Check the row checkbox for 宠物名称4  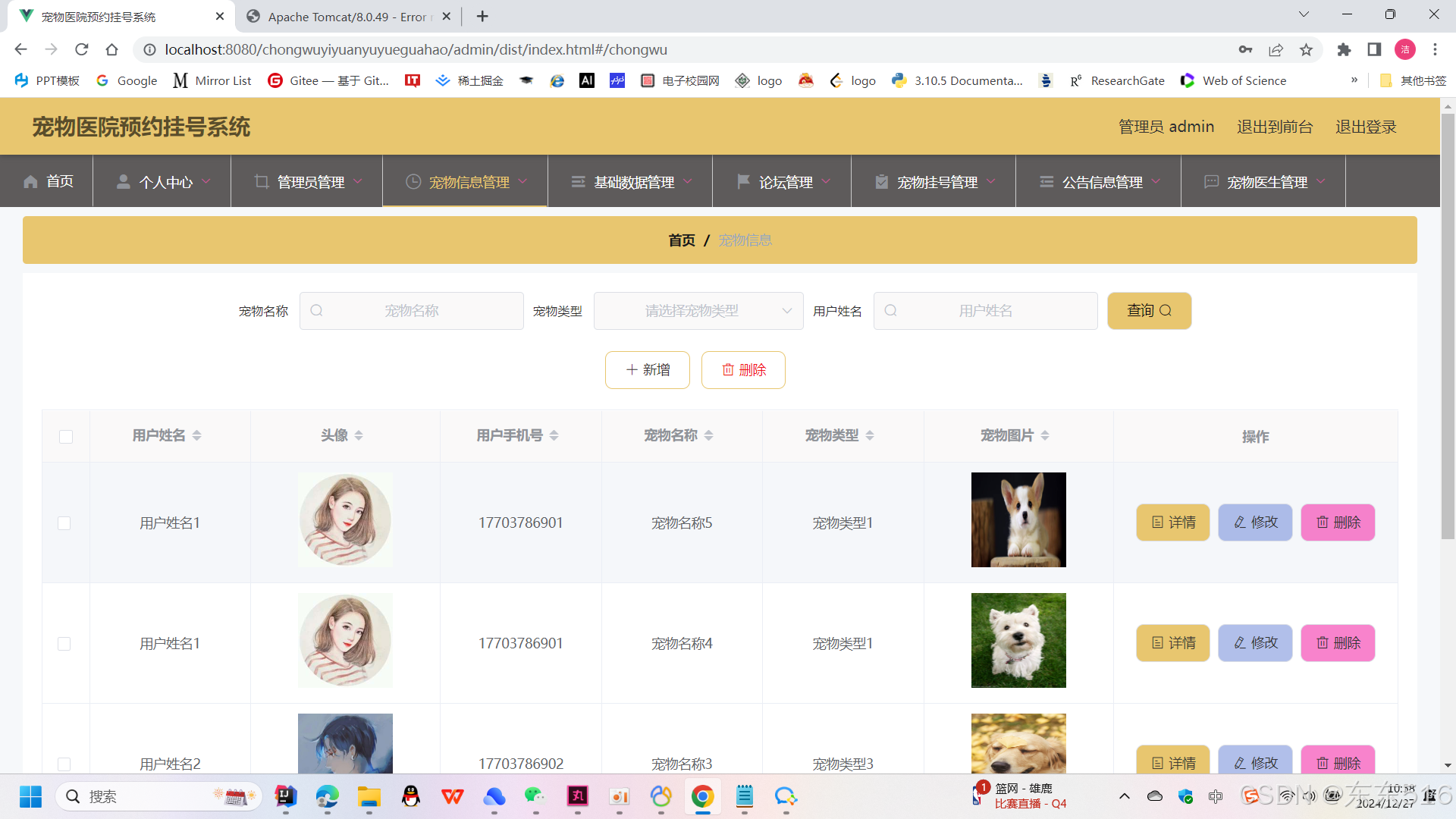tap(64, 644)
